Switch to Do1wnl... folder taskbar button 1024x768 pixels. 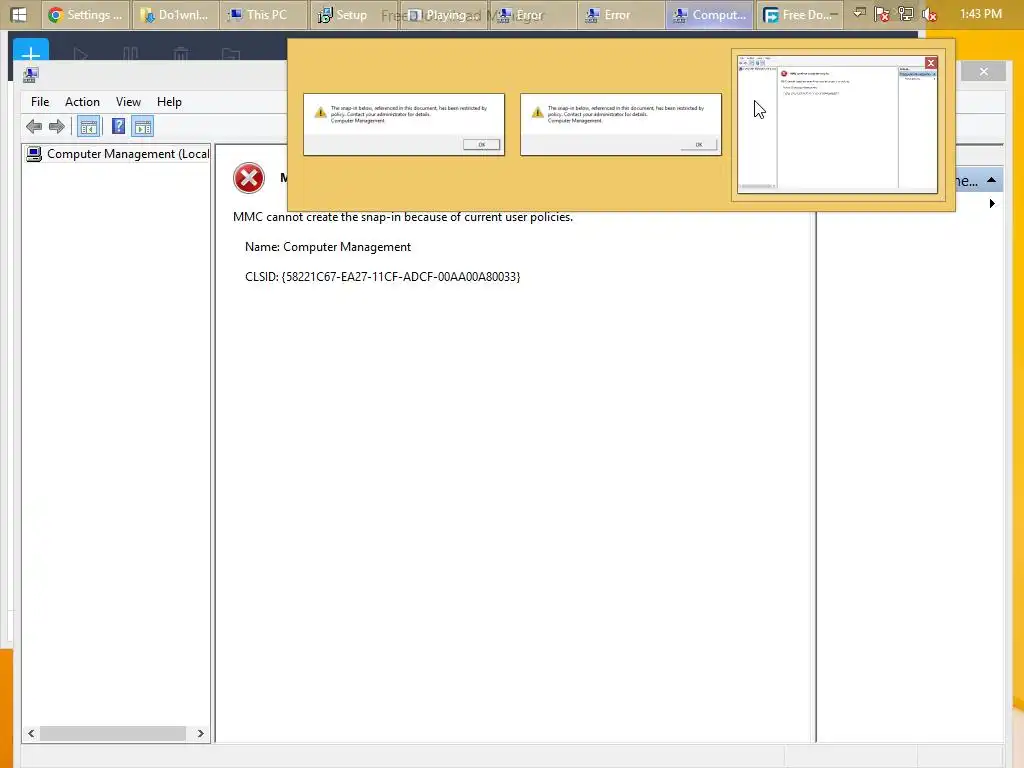pyautogui.click(x=174, y=14)
